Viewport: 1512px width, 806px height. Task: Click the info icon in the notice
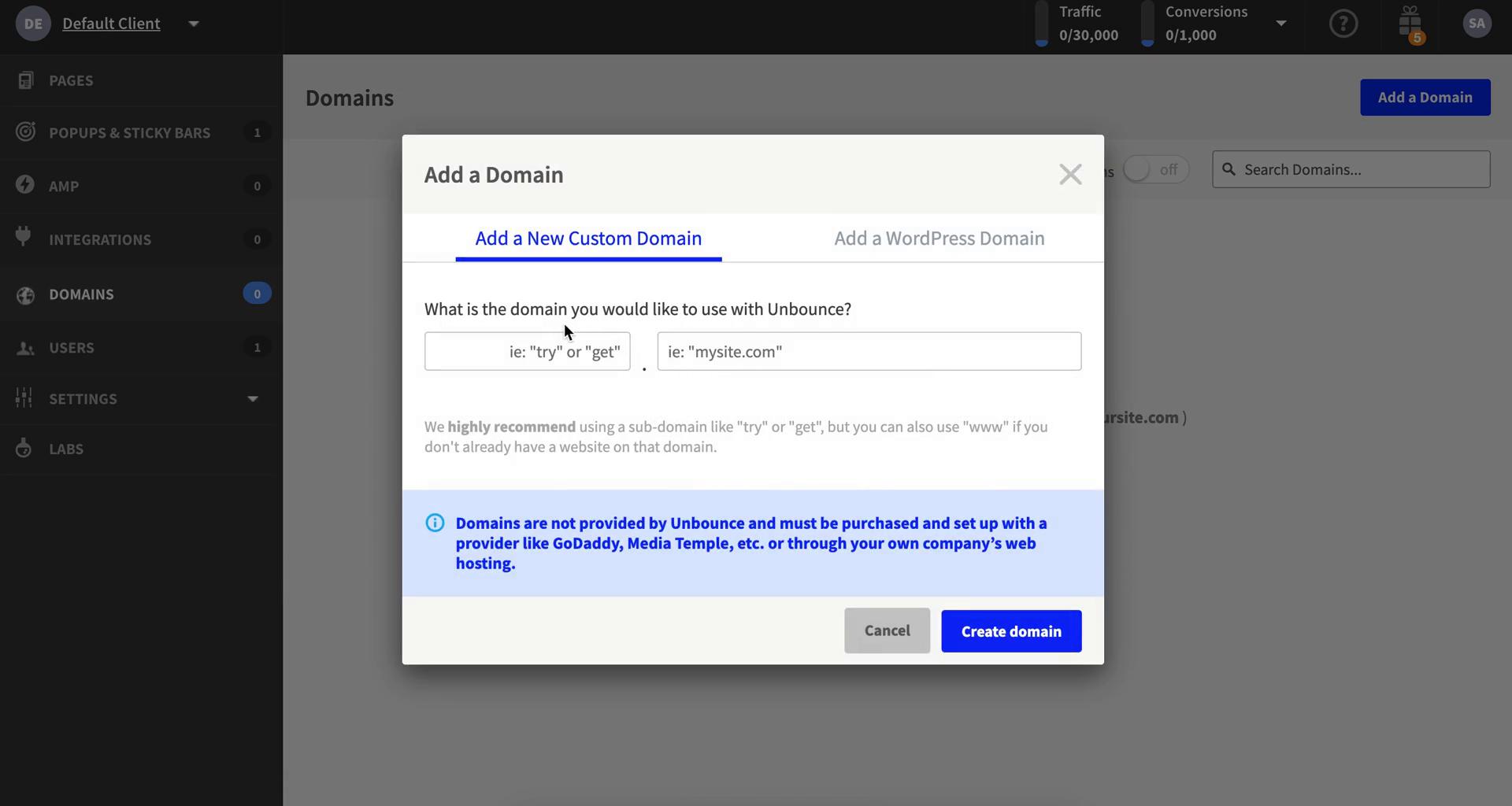click(x=434, y=522)
